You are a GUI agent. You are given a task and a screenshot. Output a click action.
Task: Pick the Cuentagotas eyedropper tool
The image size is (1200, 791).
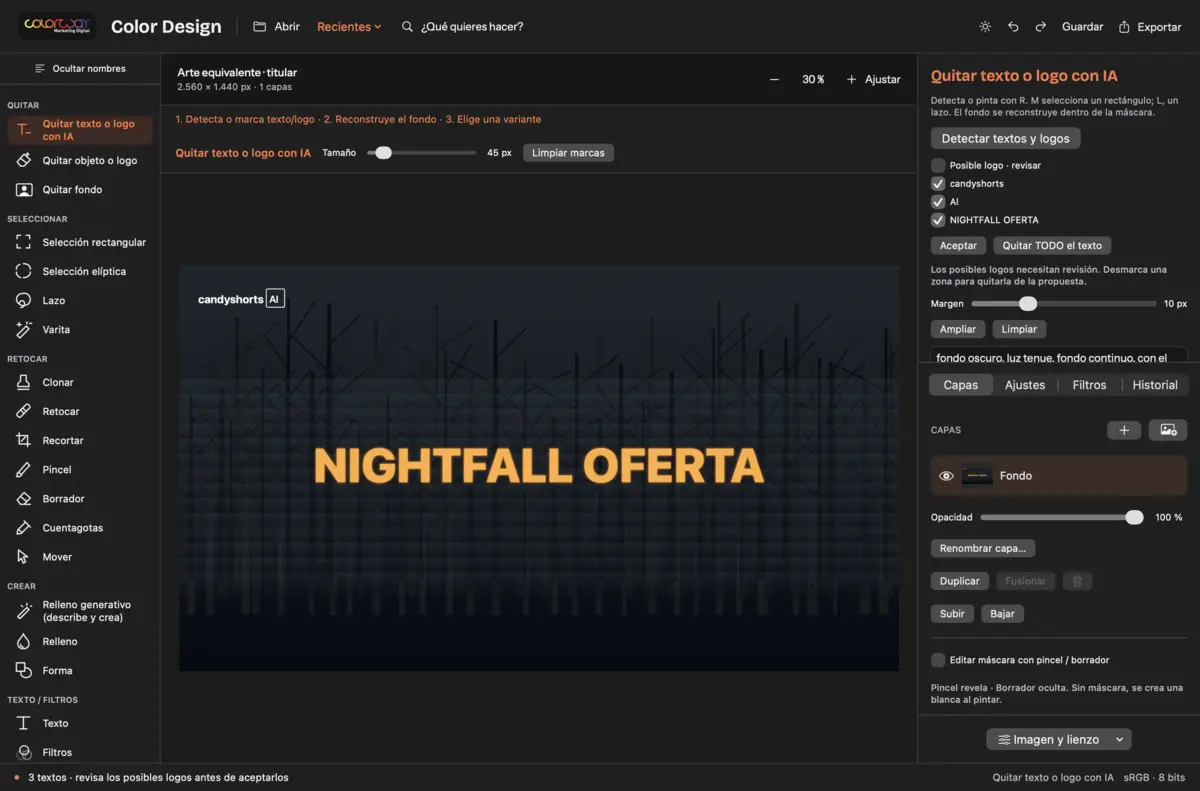(80, 527)
